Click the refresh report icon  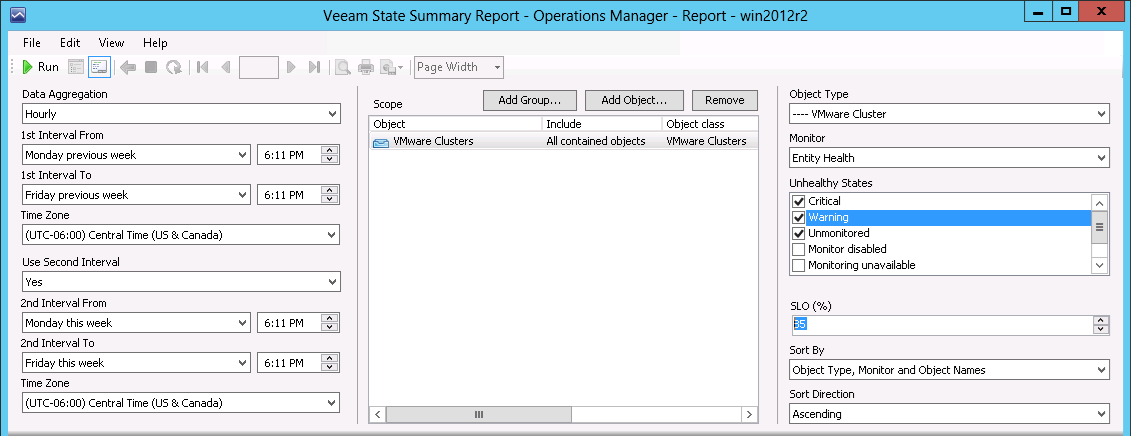click(x=174, y=67)
